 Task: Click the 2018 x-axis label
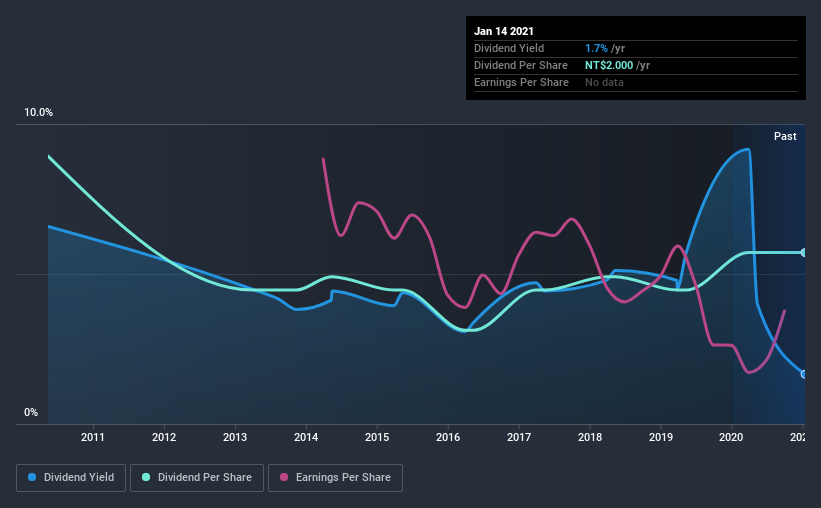coord(590,437)
